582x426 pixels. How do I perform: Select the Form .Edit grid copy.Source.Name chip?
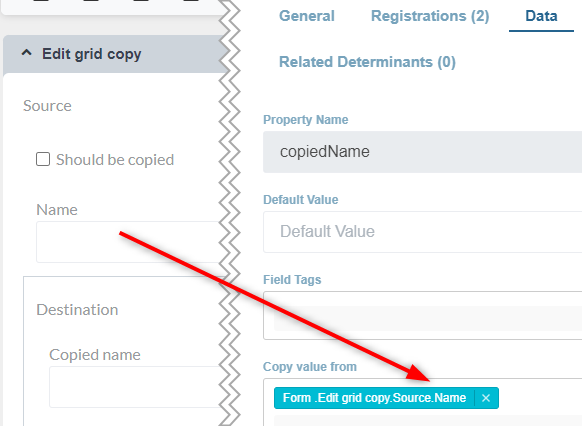pos(374,398)
